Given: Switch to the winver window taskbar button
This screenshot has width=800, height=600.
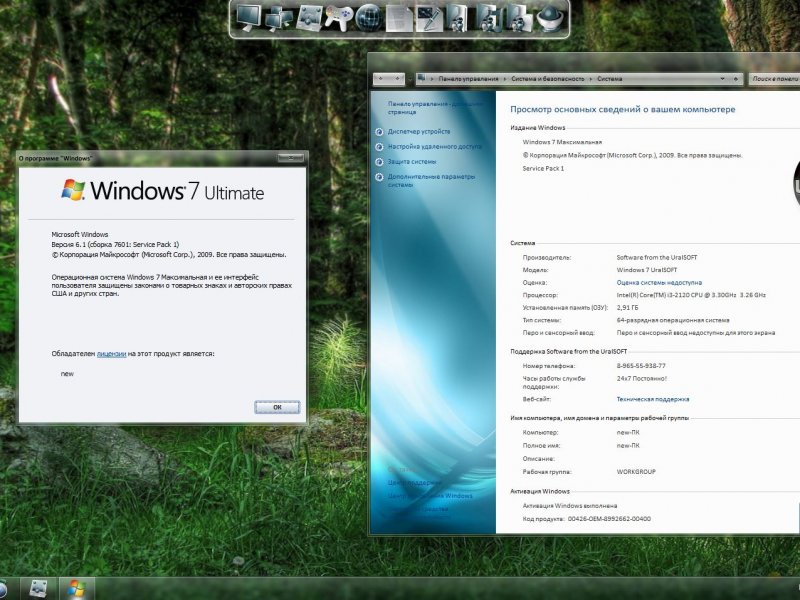Looking at the screenshot, I should point(77,589).
